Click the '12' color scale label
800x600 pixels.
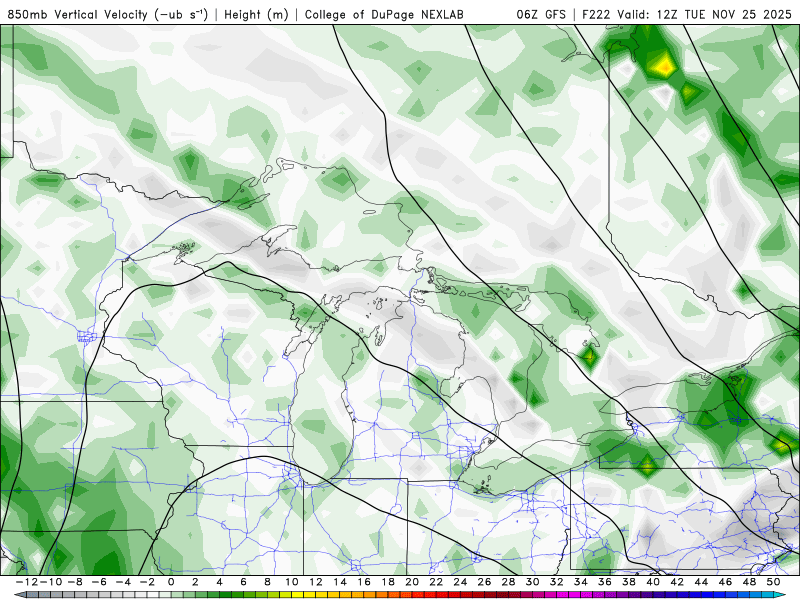point(315,582)
